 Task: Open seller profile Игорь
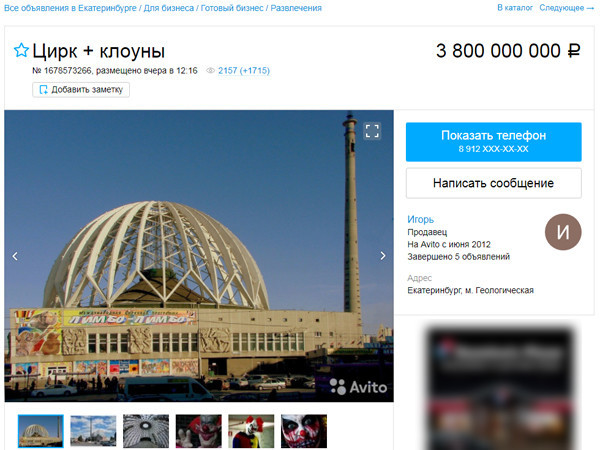pos(420,219)
